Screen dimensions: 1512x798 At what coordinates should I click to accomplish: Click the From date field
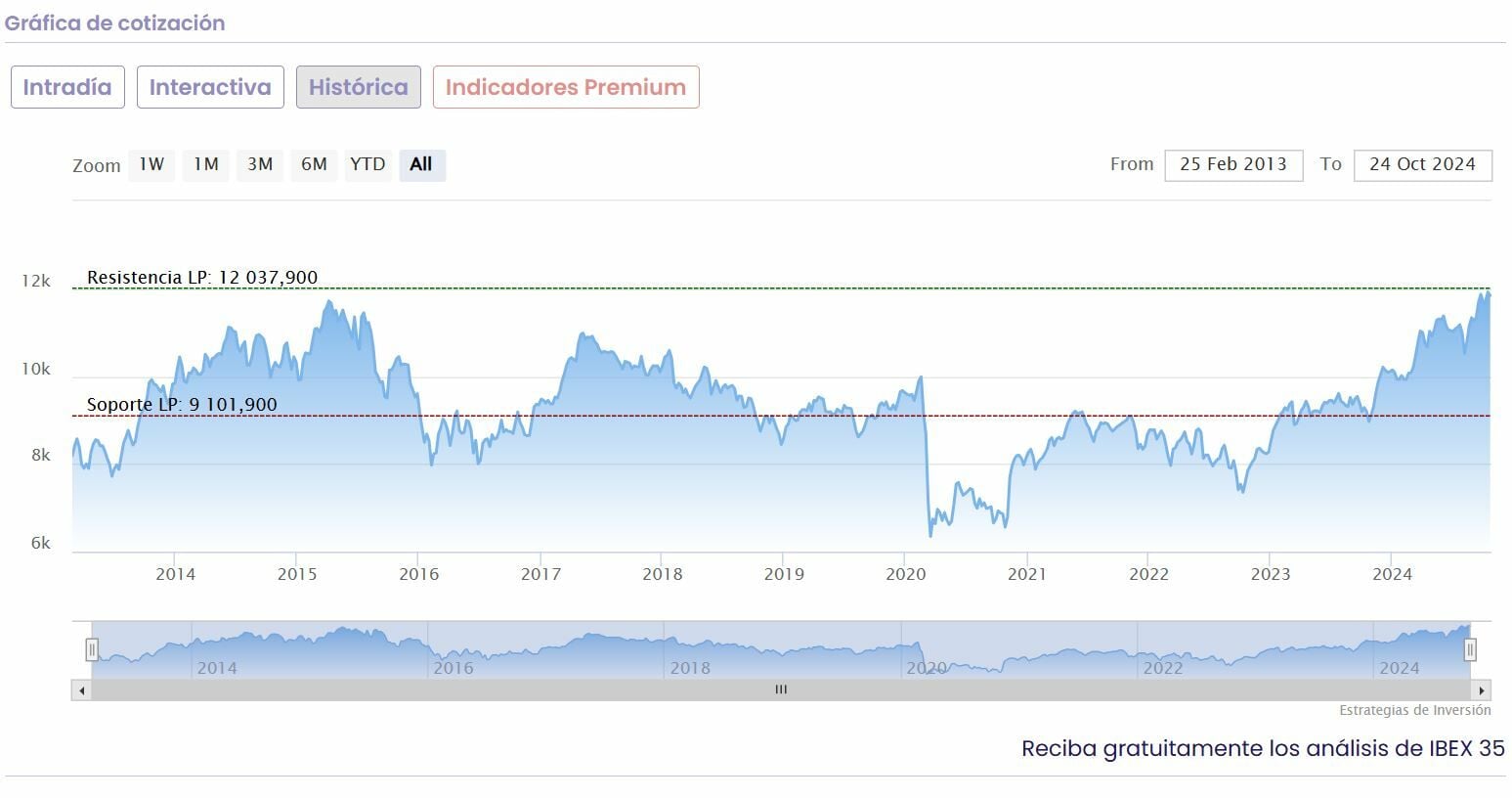click(1233, 164)
